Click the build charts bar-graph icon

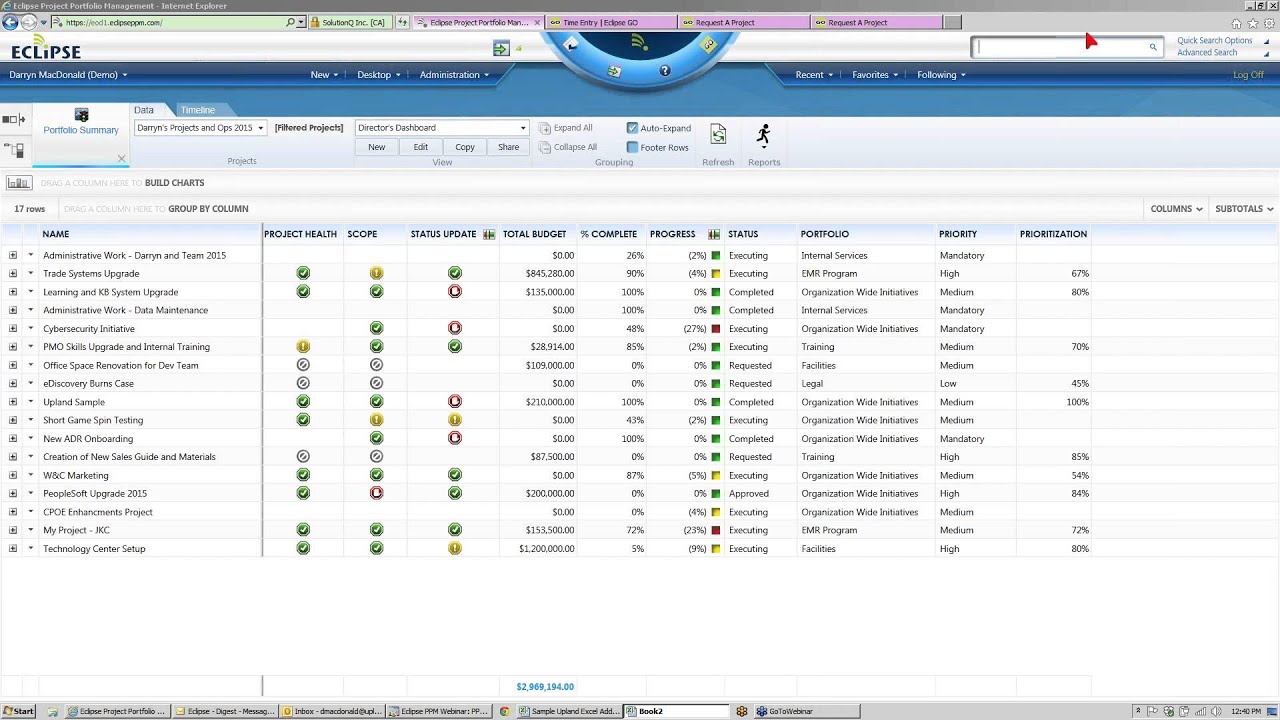pyautogui.click(x=19, y=183)
